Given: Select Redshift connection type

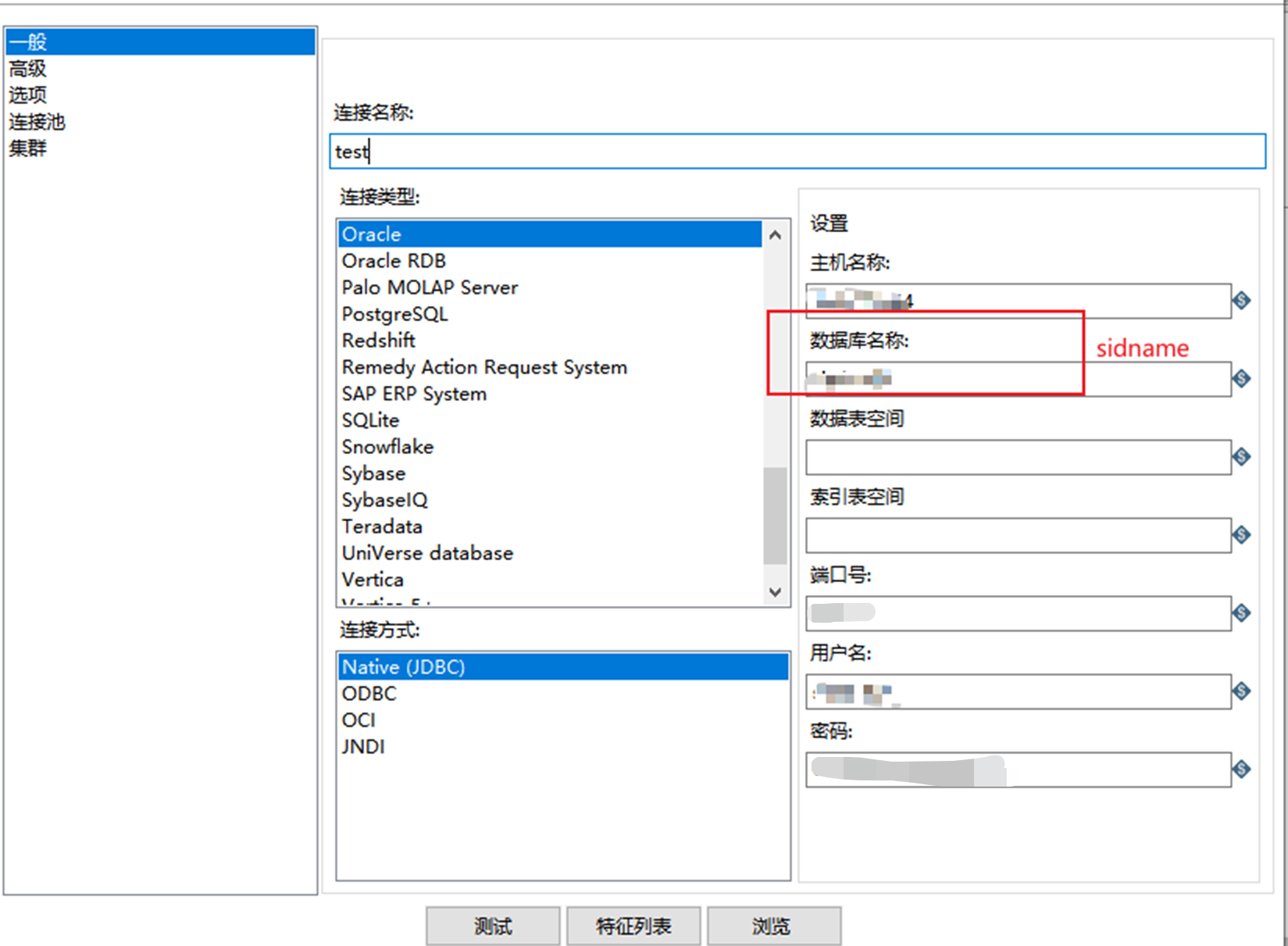Looking at the screenshot, I should (550, 341).
